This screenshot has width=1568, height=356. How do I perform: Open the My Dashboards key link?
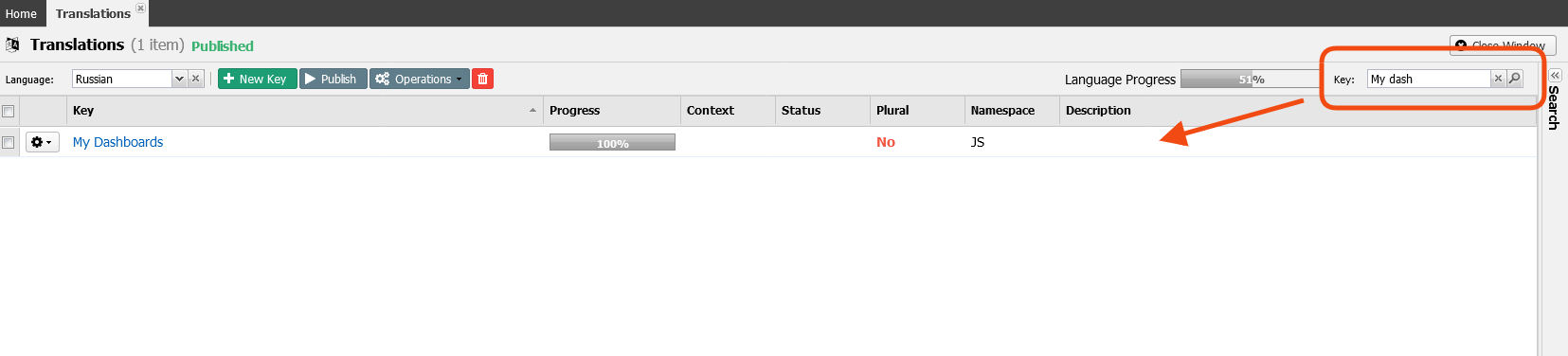point(117,142)
